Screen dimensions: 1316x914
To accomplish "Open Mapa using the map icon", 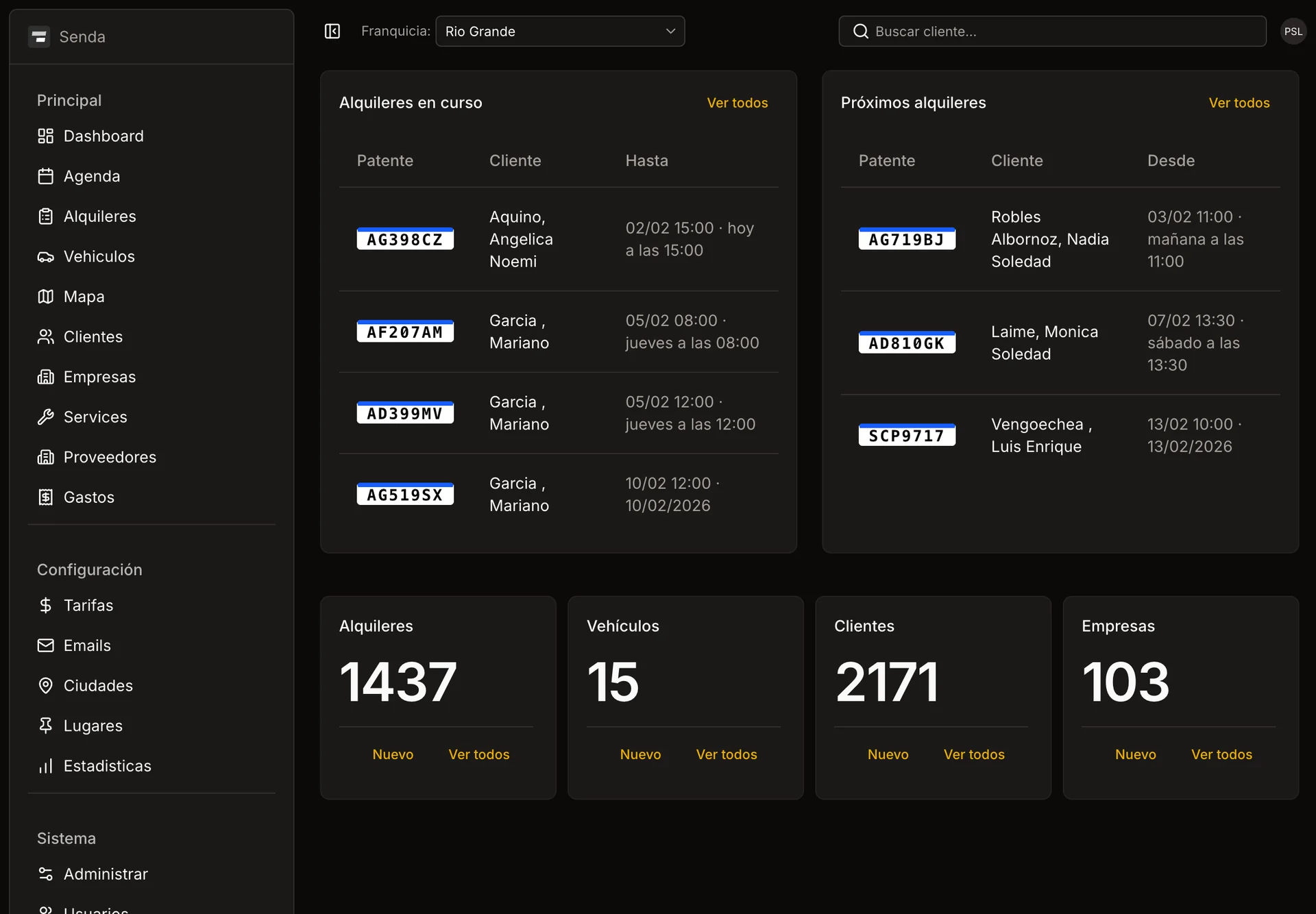I will coord(46,296).
